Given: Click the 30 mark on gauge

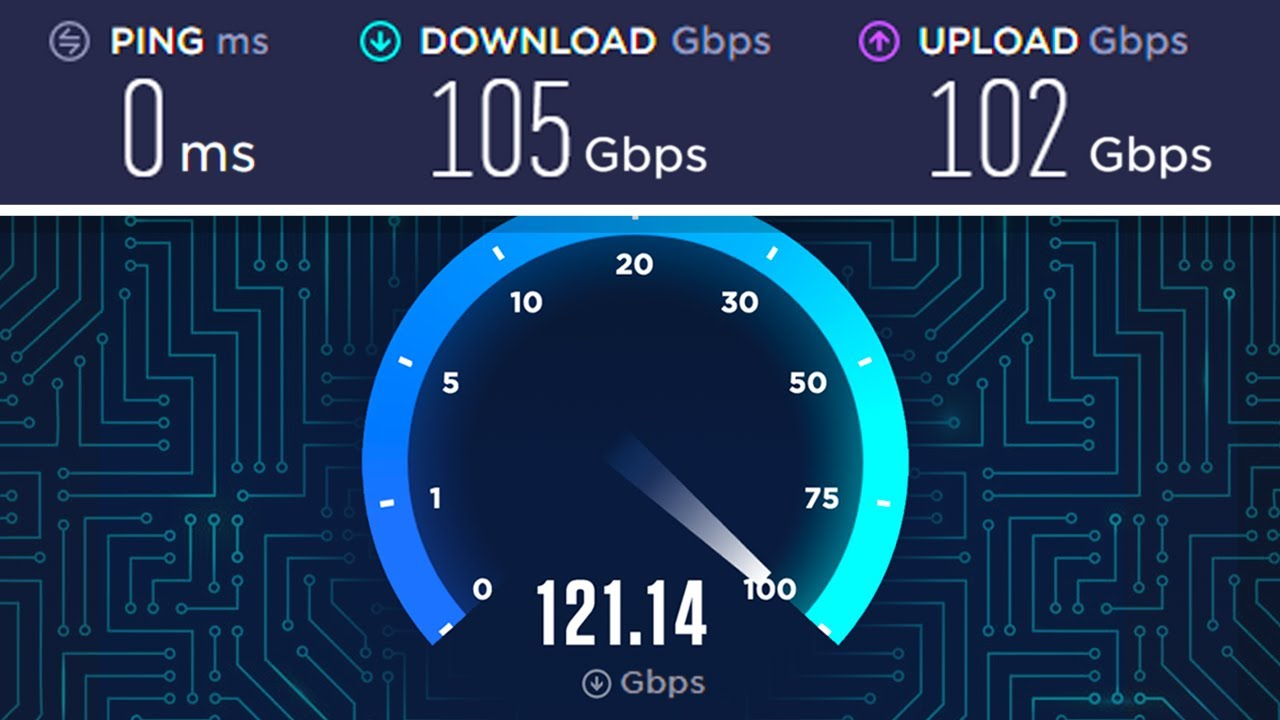Looking at the screenshot, I should [x=740, y=302].
